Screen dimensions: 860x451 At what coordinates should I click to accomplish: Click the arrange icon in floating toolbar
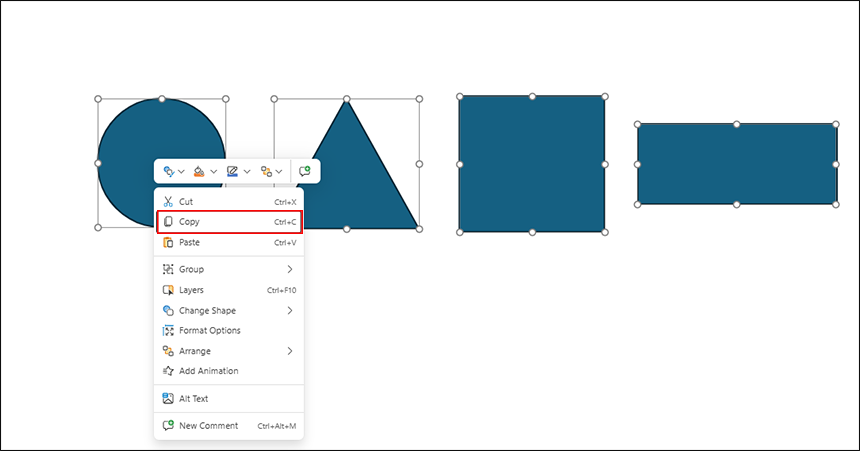pos(265,172)
